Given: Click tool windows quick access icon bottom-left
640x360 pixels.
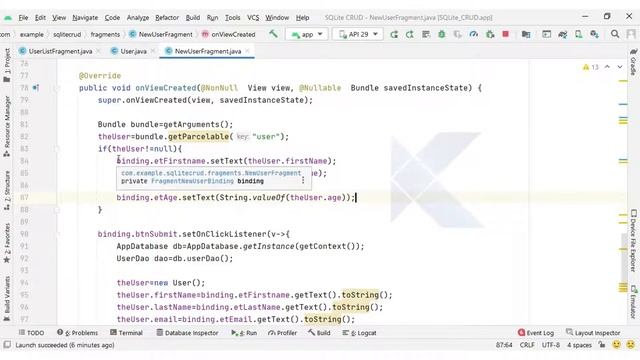Looking at the screenshot, I should (x=7, y=345).
